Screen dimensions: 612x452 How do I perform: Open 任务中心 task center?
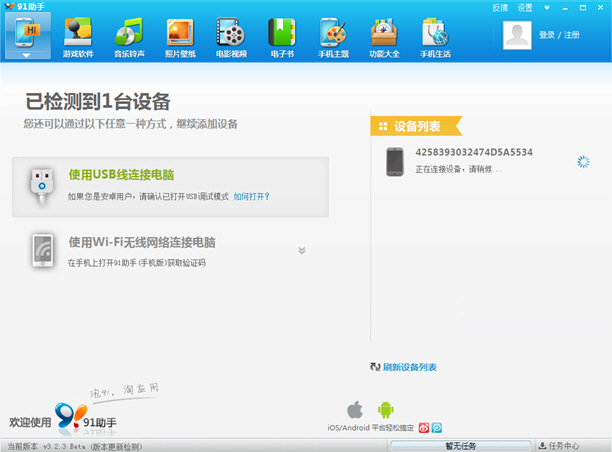pyautogui.click(x=559, y=446)
